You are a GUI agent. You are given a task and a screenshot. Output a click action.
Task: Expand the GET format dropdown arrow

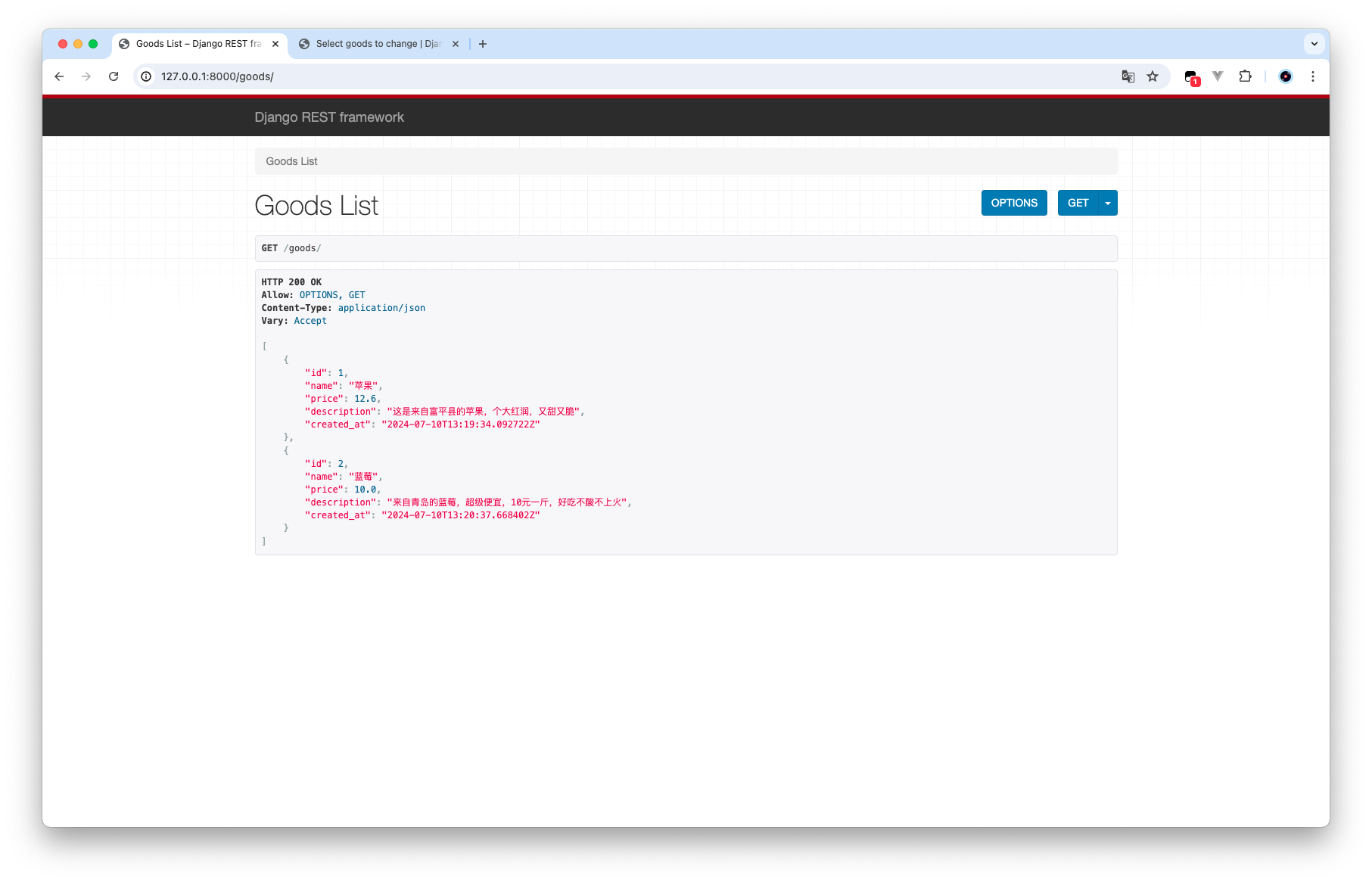(x=1108, y=203)
